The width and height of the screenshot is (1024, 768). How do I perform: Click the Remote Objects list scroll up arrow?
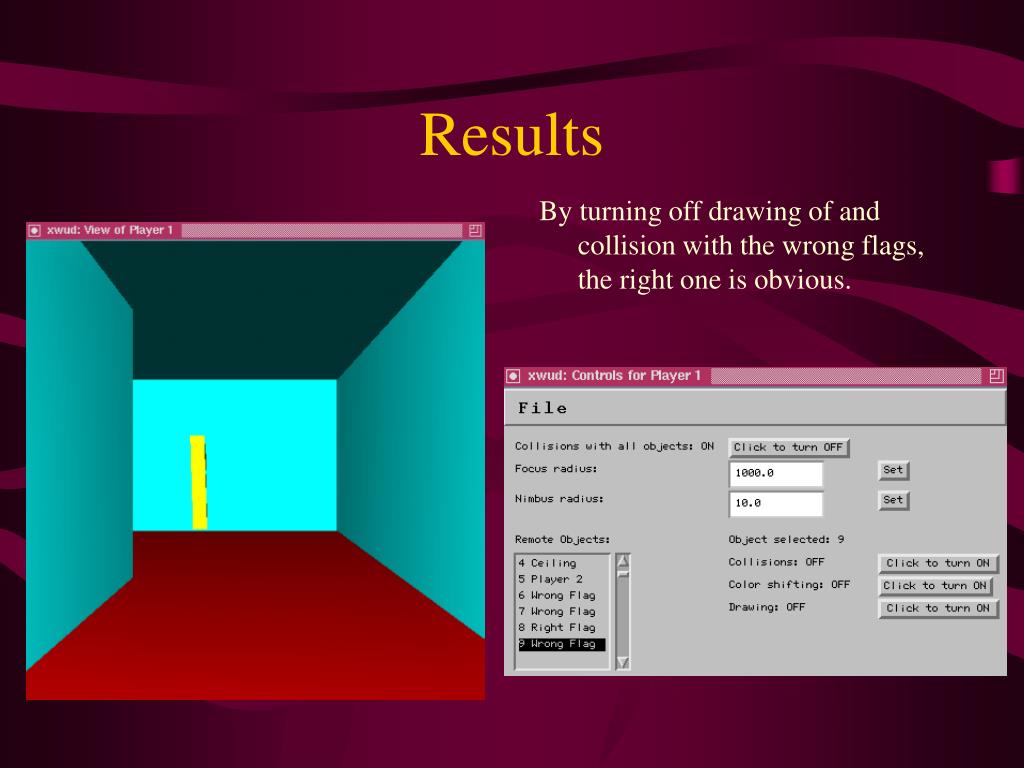(623, 562)
